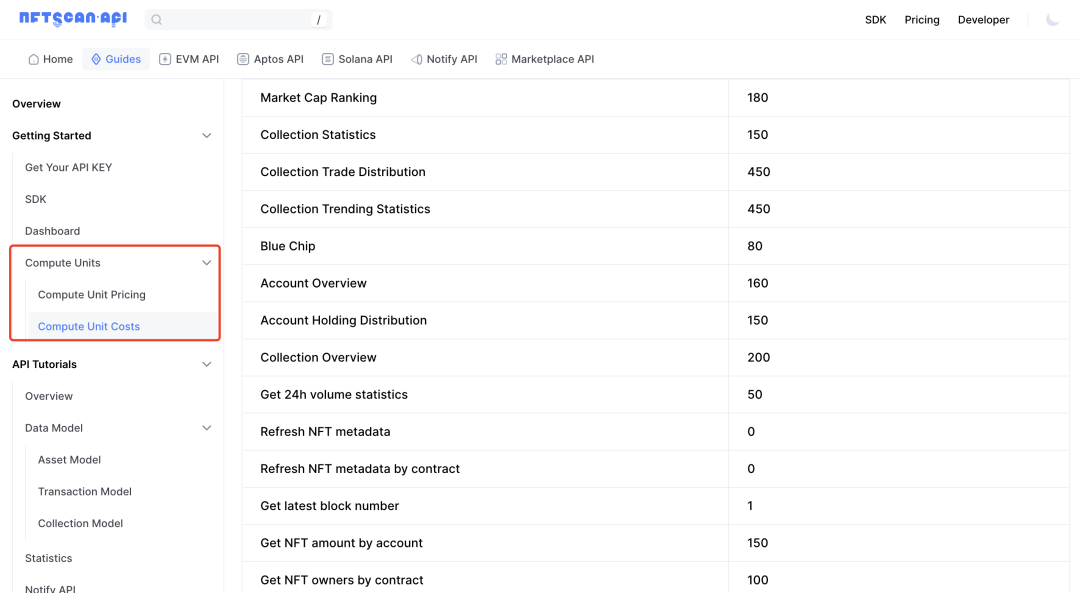Go to Get Your API KEY
The height and width of the screenshot is (593, 1080).
point(68,168)
